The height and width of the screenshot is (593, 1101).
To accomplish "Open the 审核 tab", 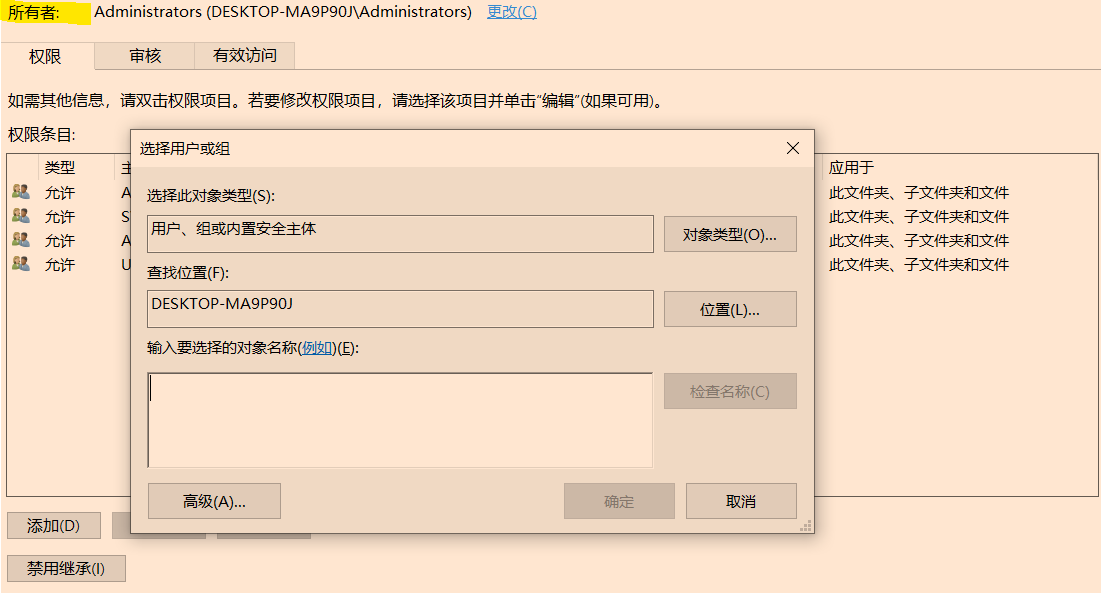I will (x=145, y=55).
